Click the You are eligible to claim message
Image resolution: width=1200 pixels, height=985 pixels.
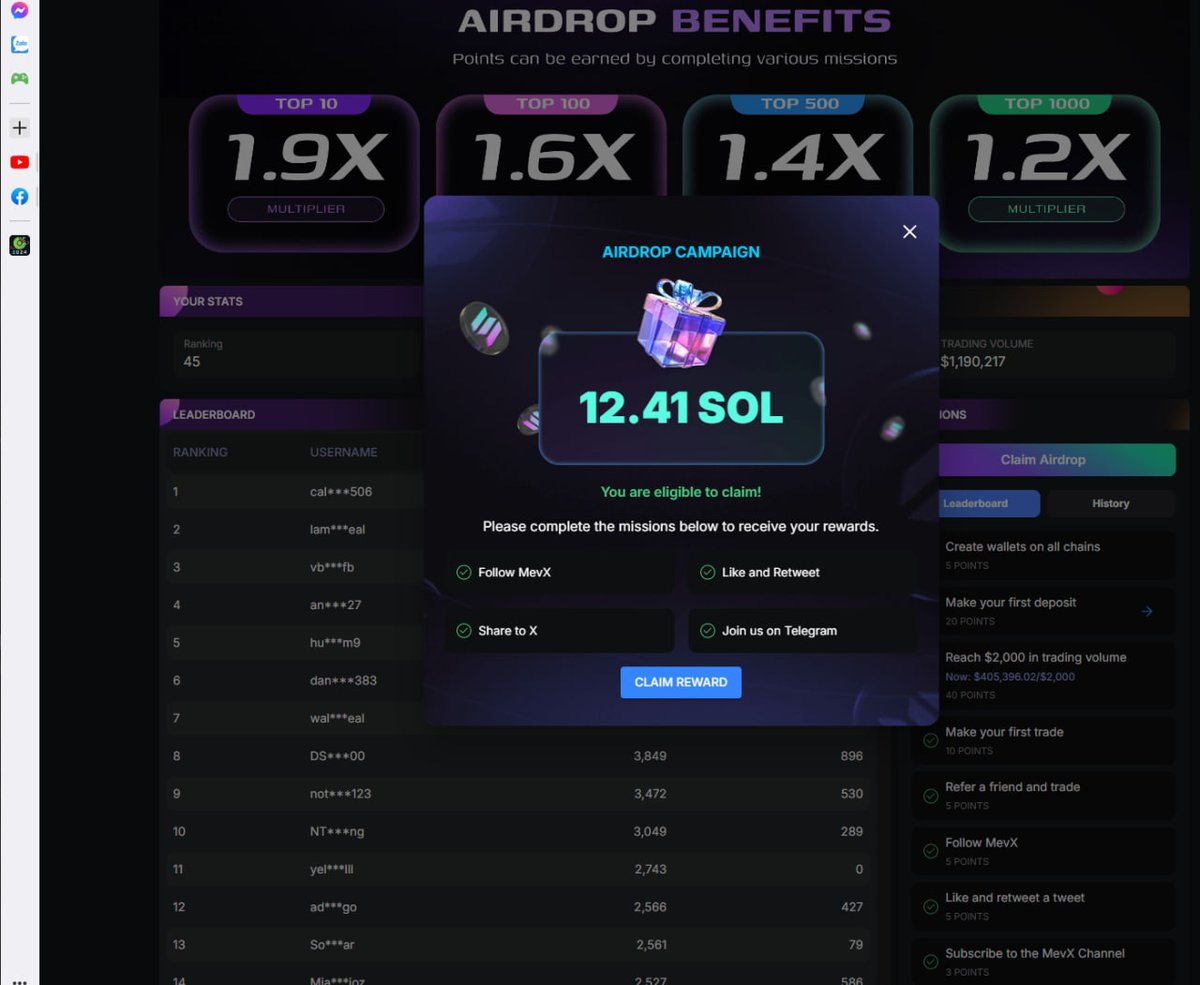click(681, 492)
